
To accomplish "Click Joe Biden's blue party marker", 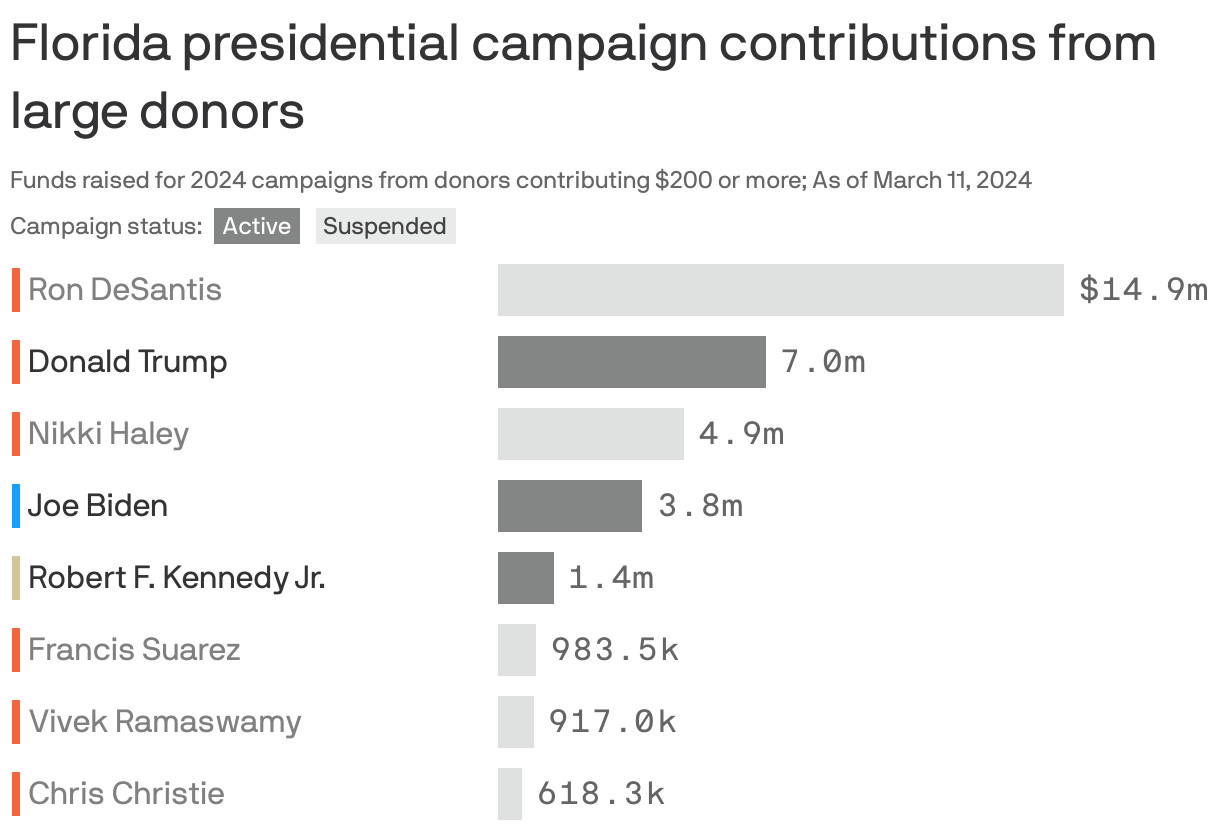I will coord(15,505).
